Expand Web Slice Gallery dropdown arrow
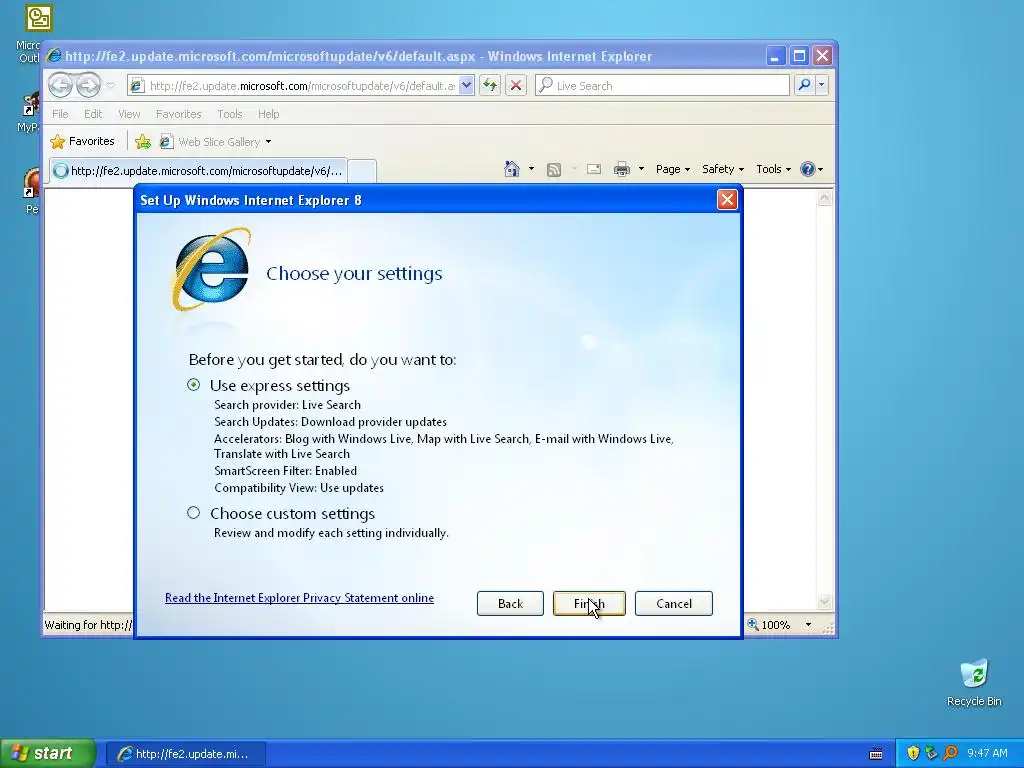This screenshot has height=768, width=1024. 268,142
